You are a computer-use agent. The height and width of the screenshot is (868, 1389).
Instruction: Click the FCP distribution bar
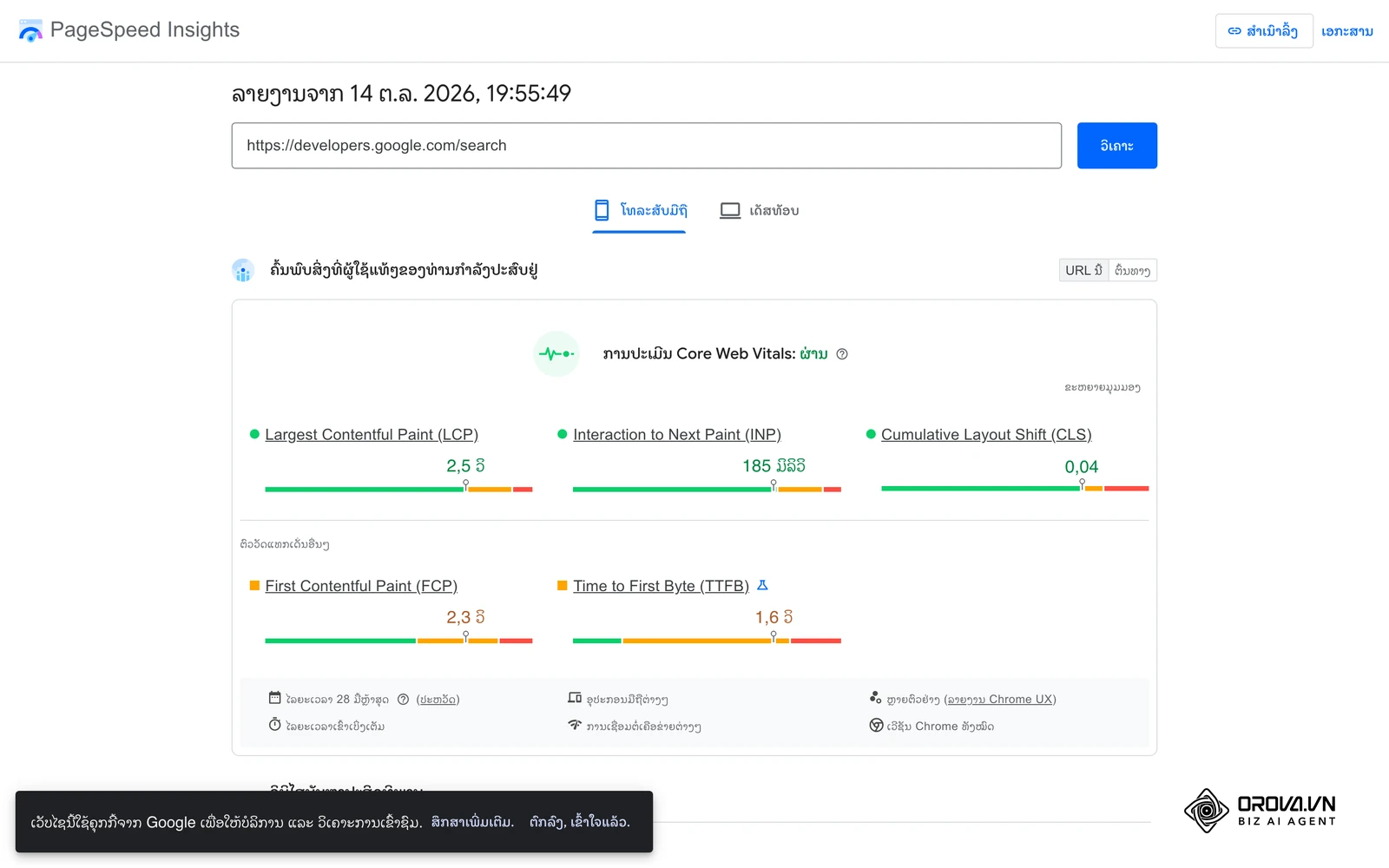point(398,641)
